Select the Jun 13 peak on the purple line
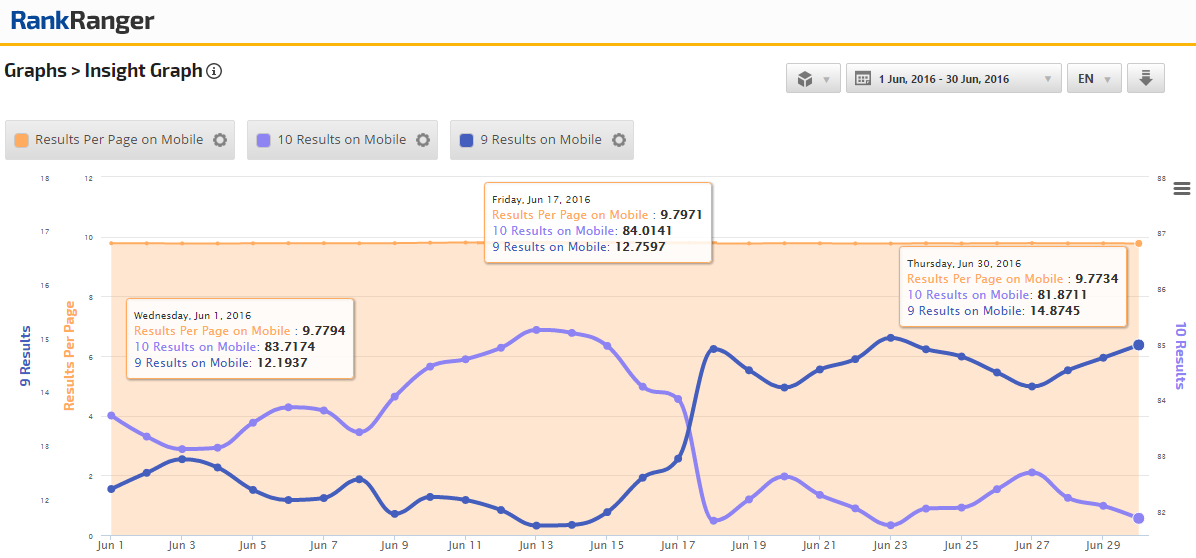Image resolution: width=1196 pixels, height=558 pixels. point(536,330)
